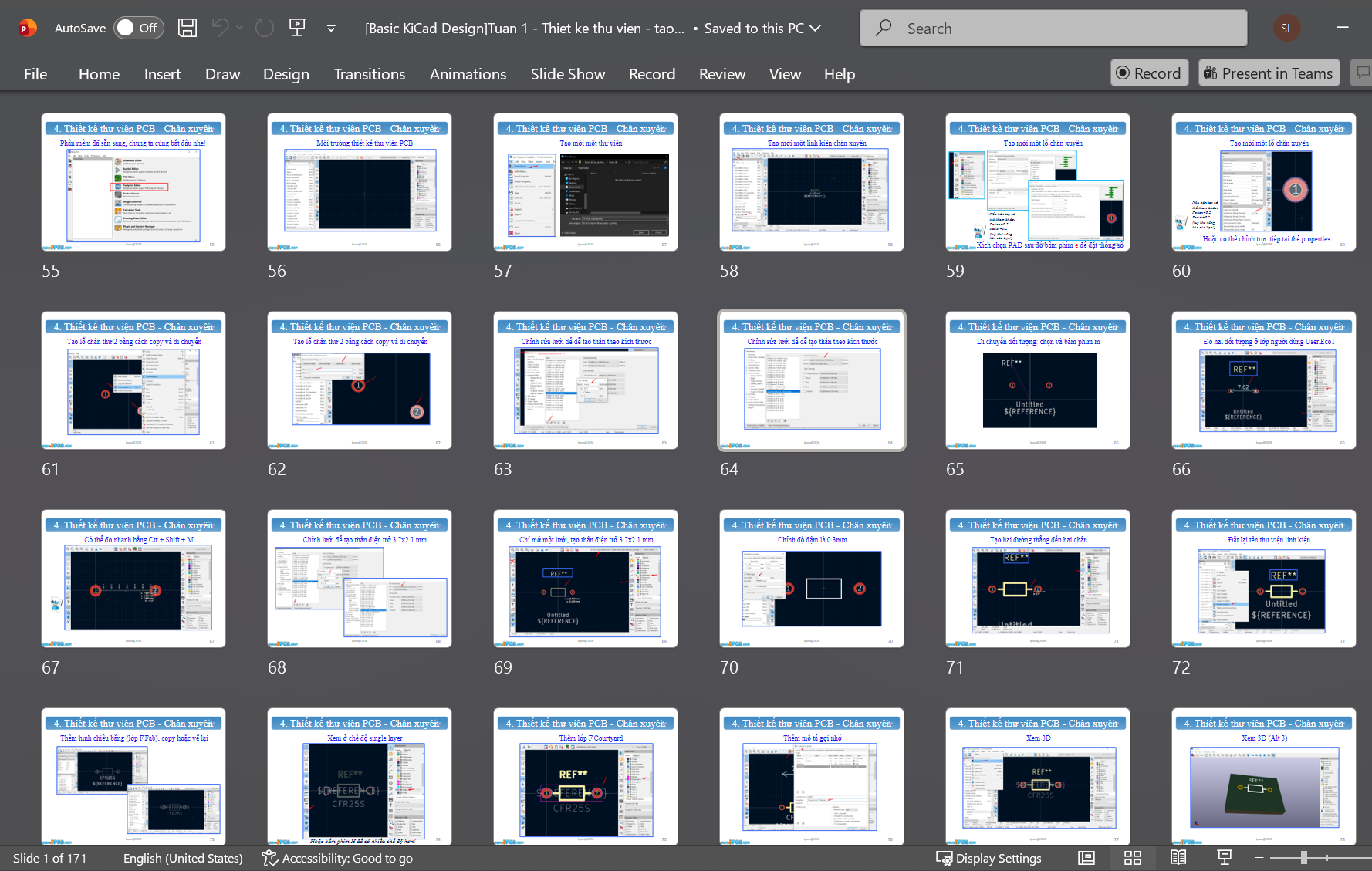The height and width of the screenshot is (871, 1372).
Task: Open Reading View from status bar
Action: pos(1178,858)
